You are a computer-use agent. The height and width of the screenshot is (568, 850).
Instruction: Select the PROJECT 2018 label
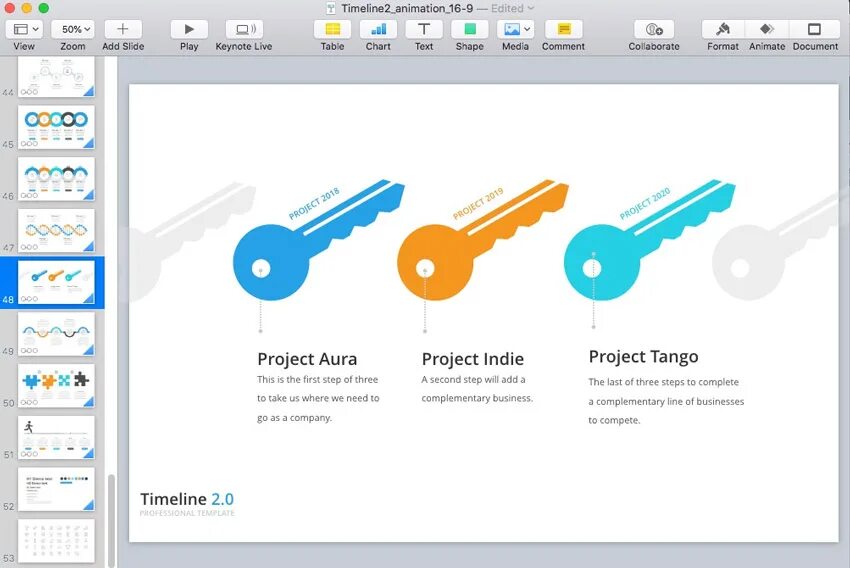click(314, 203)
